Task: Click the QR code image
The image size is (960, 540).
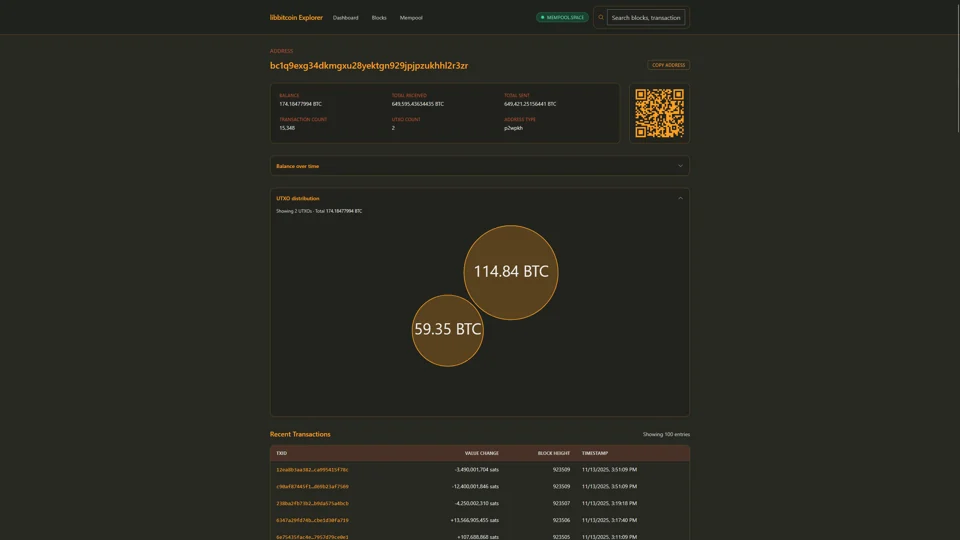Action: [x=659, y=113]
